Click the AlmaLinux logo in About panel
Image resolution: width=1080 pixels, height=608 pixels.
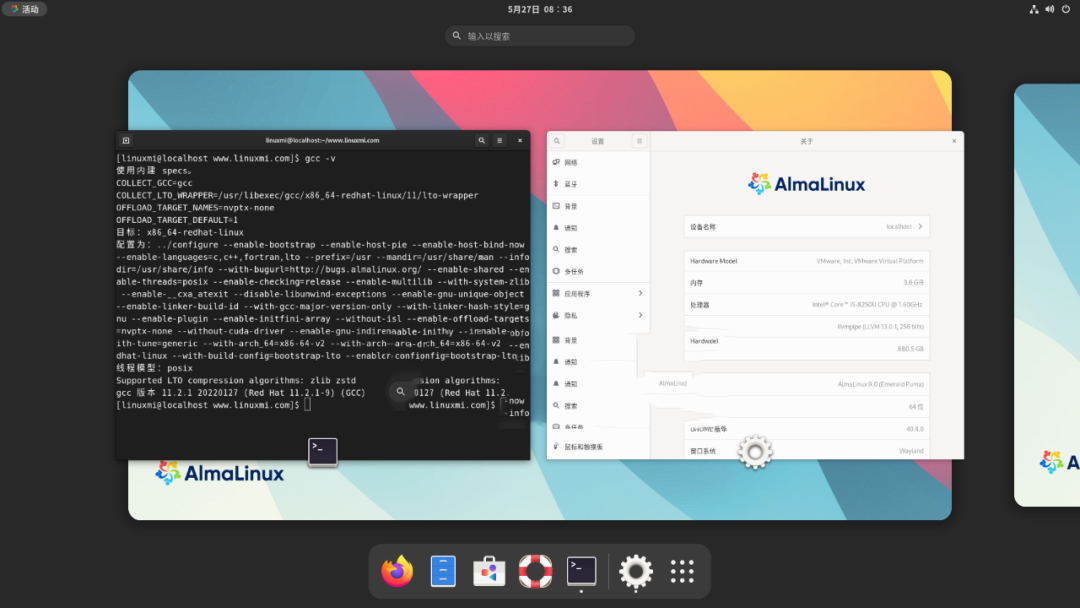(x=807, y=185)
